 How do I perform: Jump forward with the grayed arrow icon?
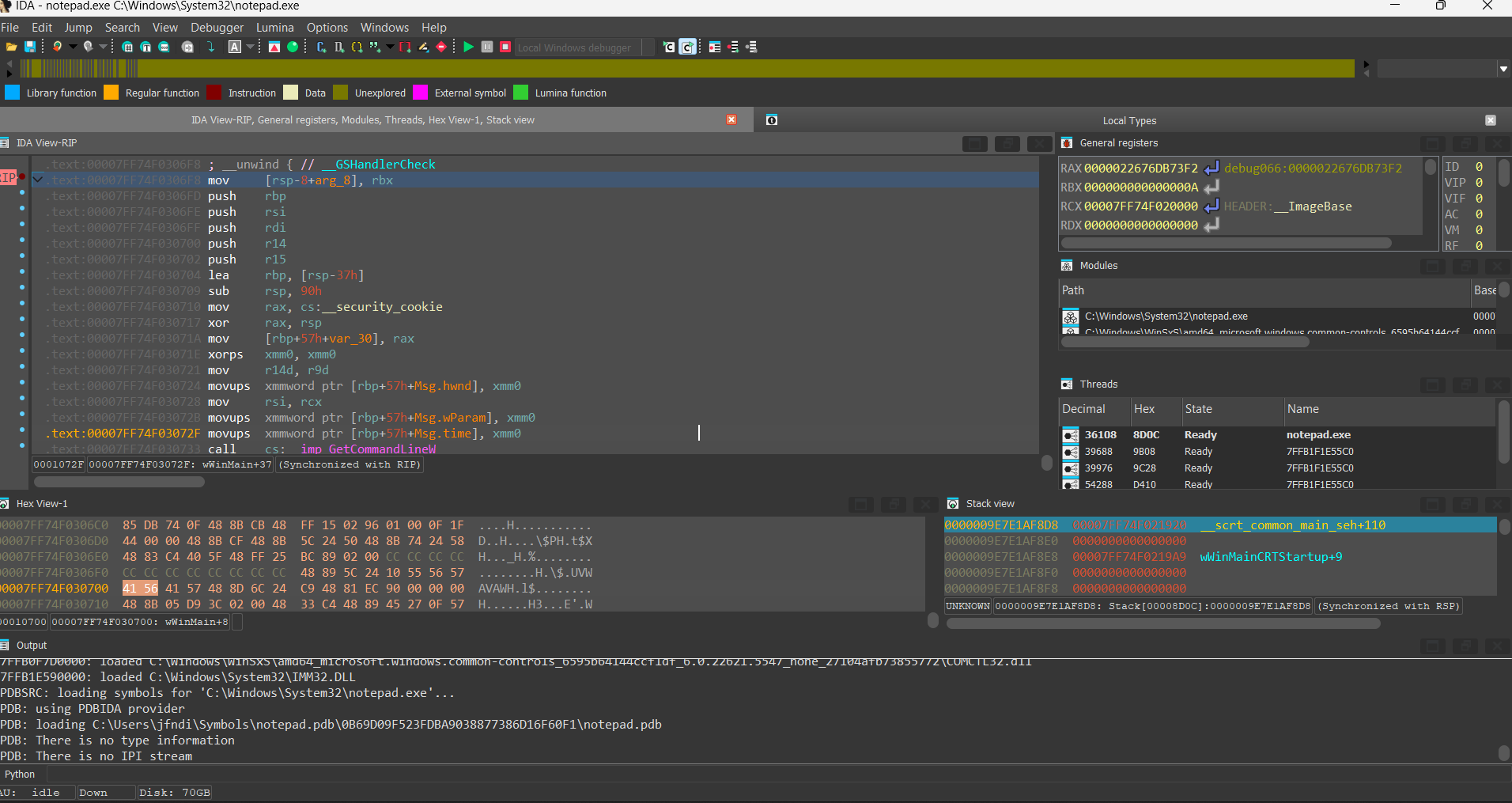pos(88,47)
